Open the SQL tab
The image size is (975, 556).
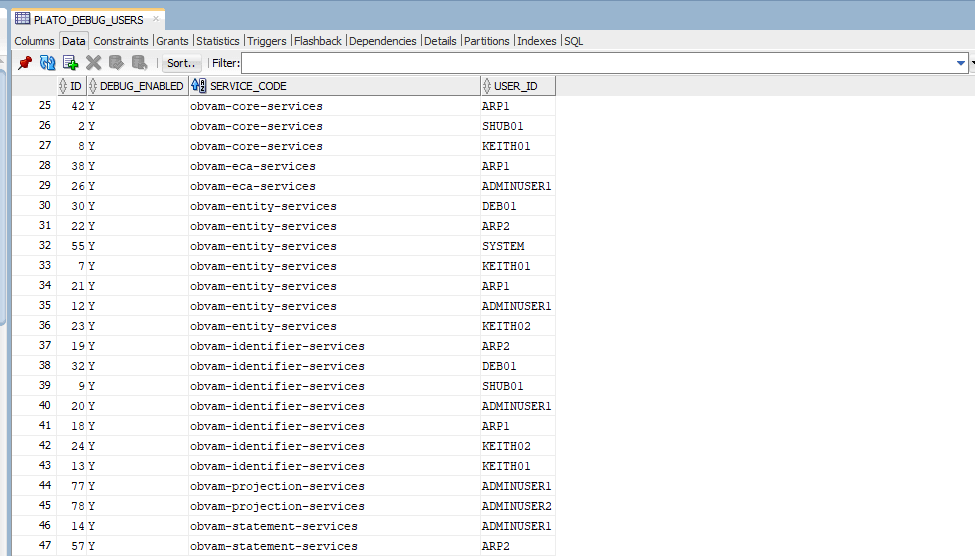point(573,41)
